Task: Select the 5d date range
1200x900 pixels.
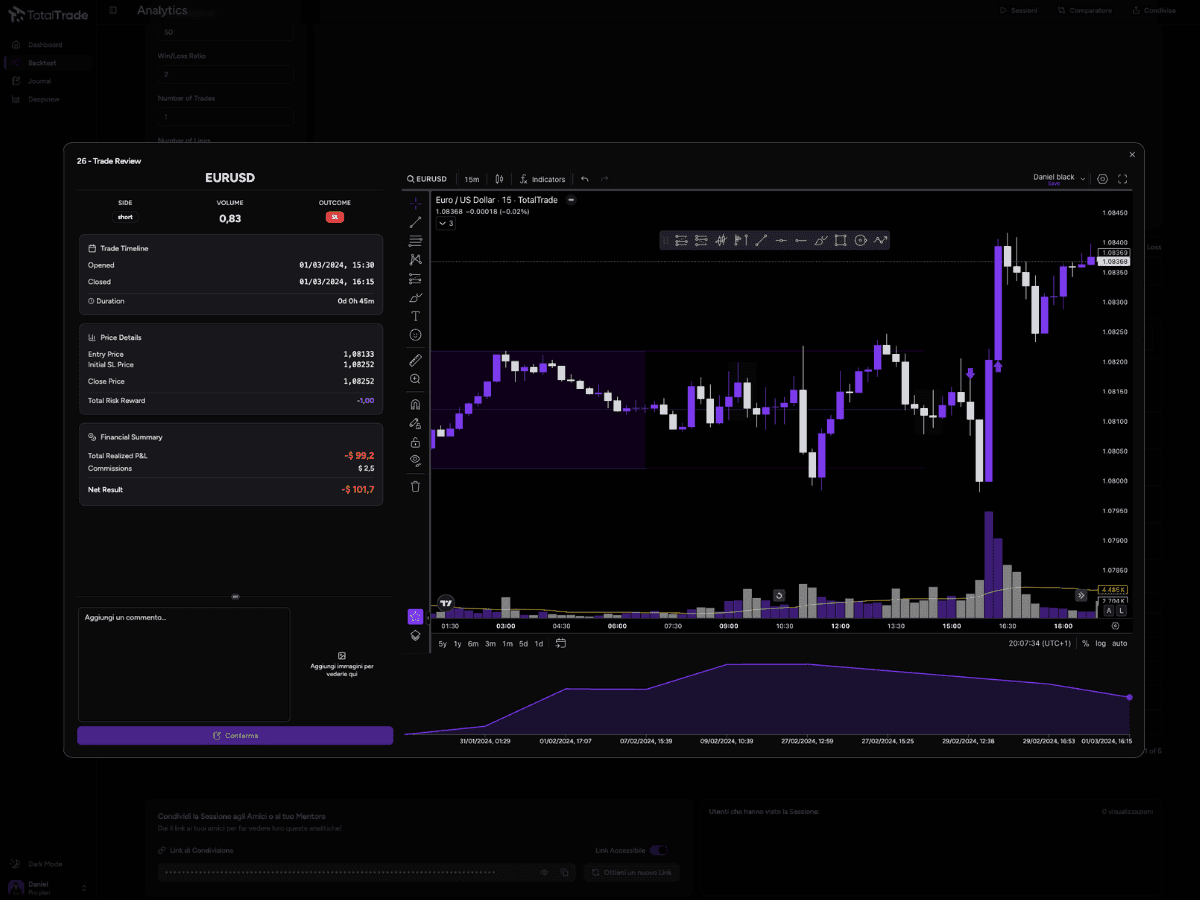Action: [x=523, y=643]
